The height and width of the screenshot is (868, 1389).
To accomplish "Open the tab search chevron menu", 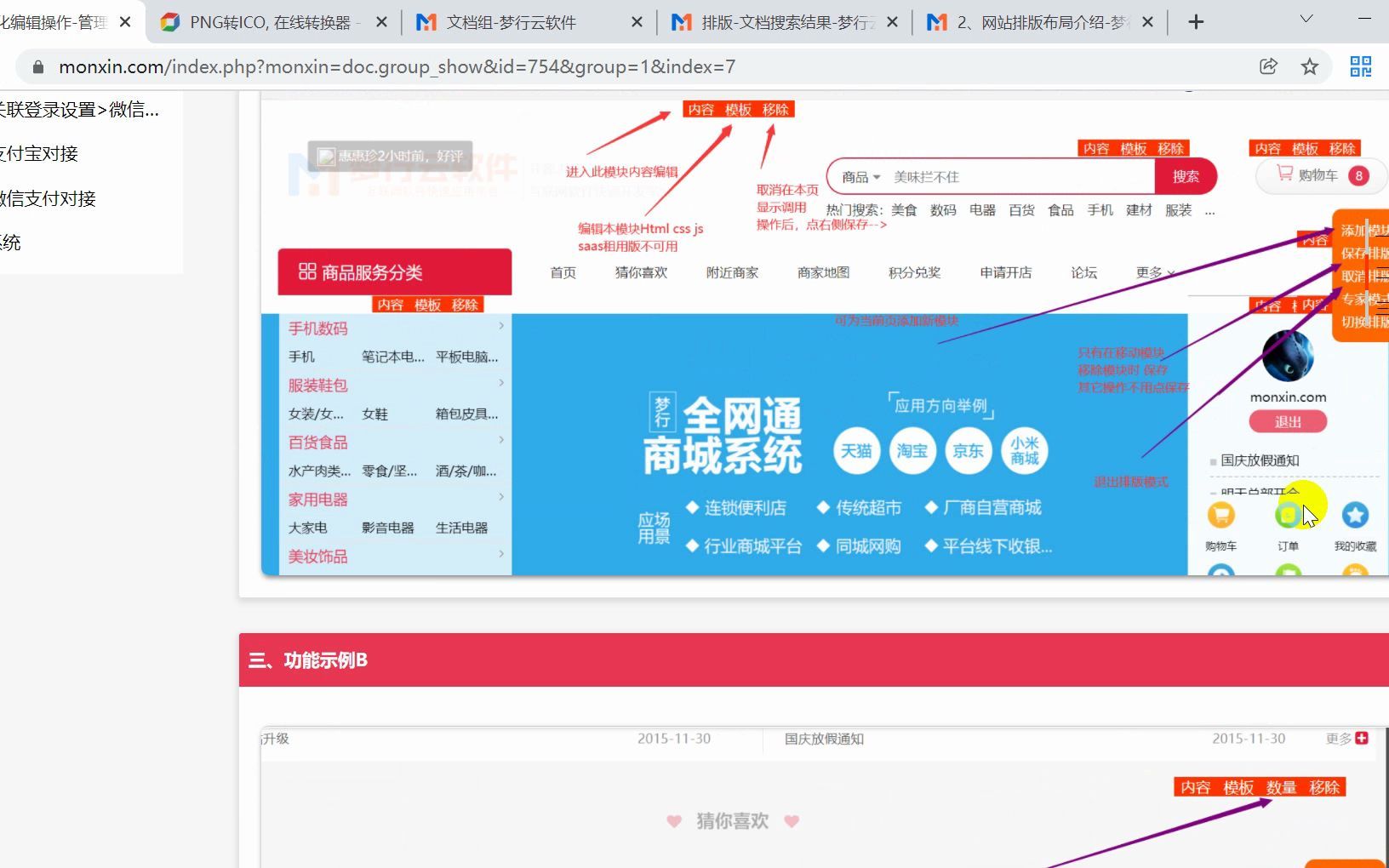I will coord(1306,19).
